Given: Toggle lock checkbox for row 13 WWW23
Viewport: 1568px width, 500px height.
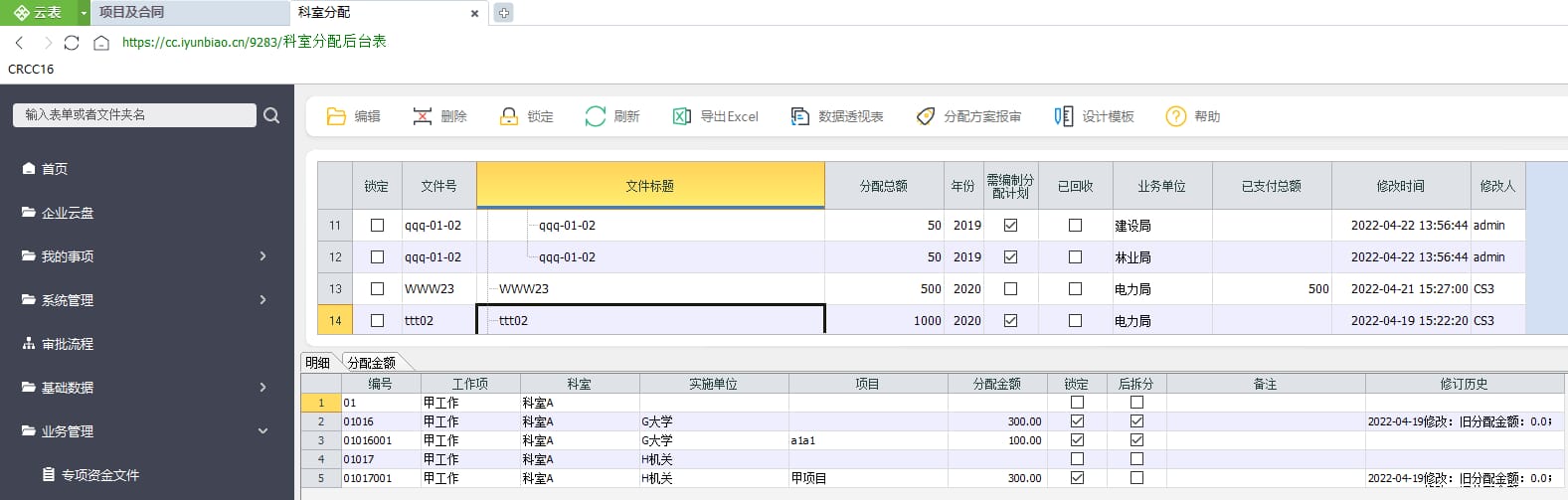Looking at the screenshot, I should tap(377, 289).
